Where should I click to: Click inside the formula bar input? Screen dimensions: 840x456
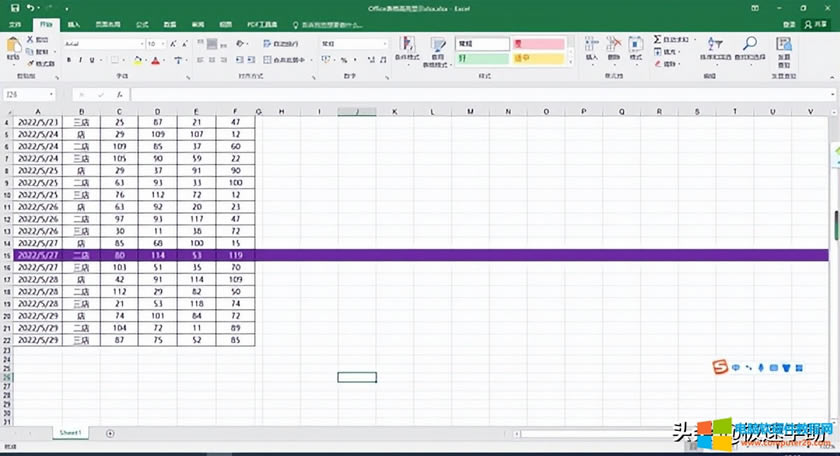(x=480, y=95)
